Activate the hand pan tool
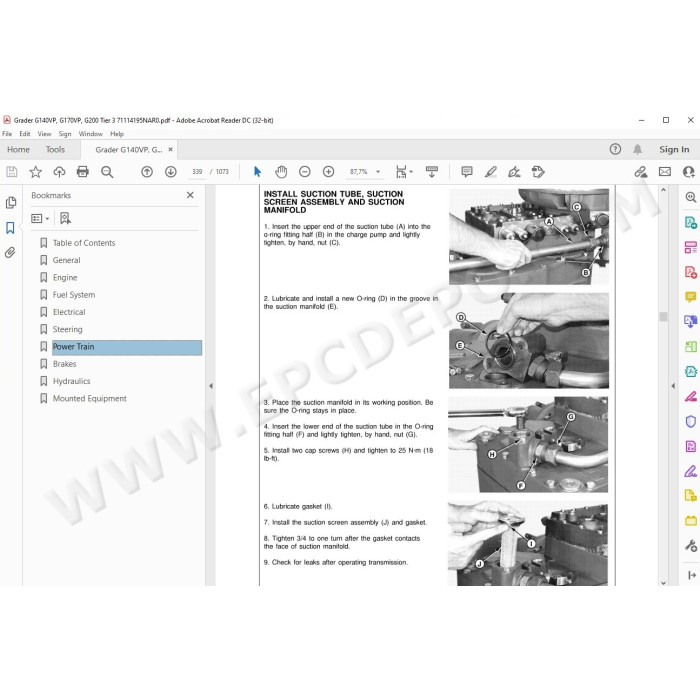 tap(281, 172)
